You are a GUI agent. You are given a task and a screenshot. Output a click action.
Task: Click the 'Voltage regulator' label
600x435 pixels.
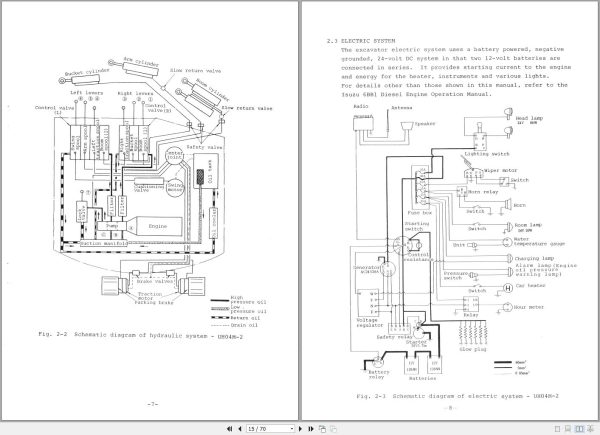click(369, 323)
